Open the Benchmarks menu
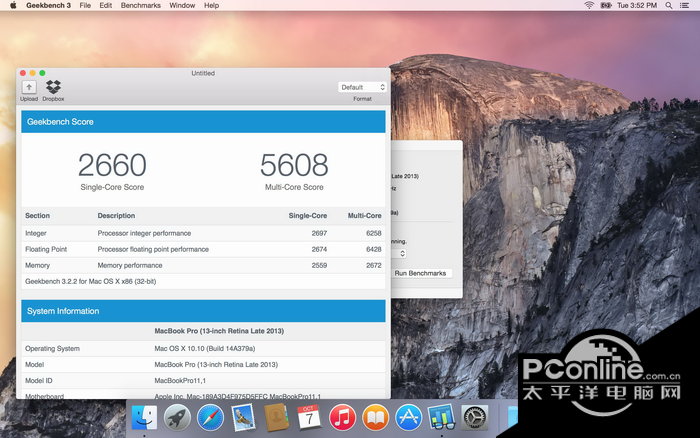Image resolution: width=700 pixels, height=438 pixels. click(141, 5)
